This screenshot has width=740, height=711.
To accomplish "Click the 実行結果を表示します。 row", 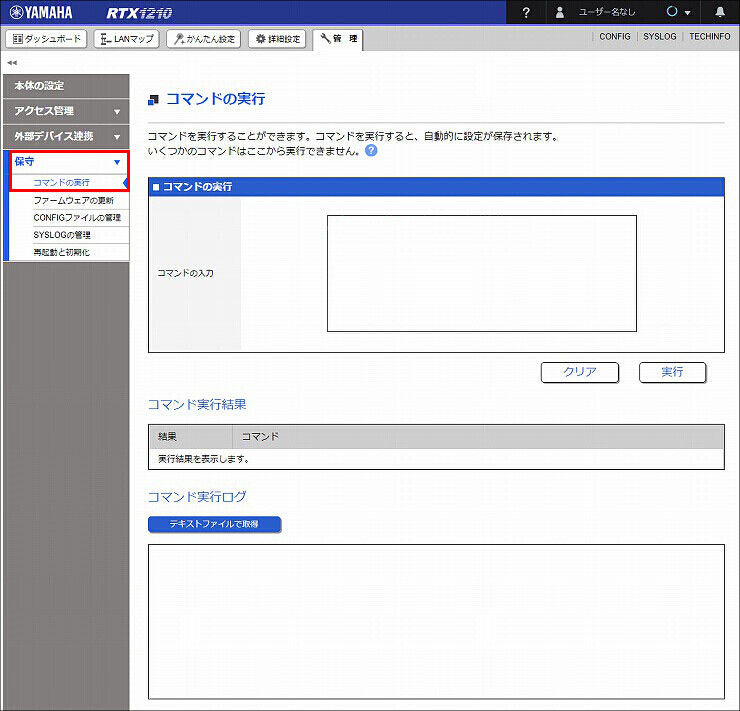I will (x=437, y=459).
